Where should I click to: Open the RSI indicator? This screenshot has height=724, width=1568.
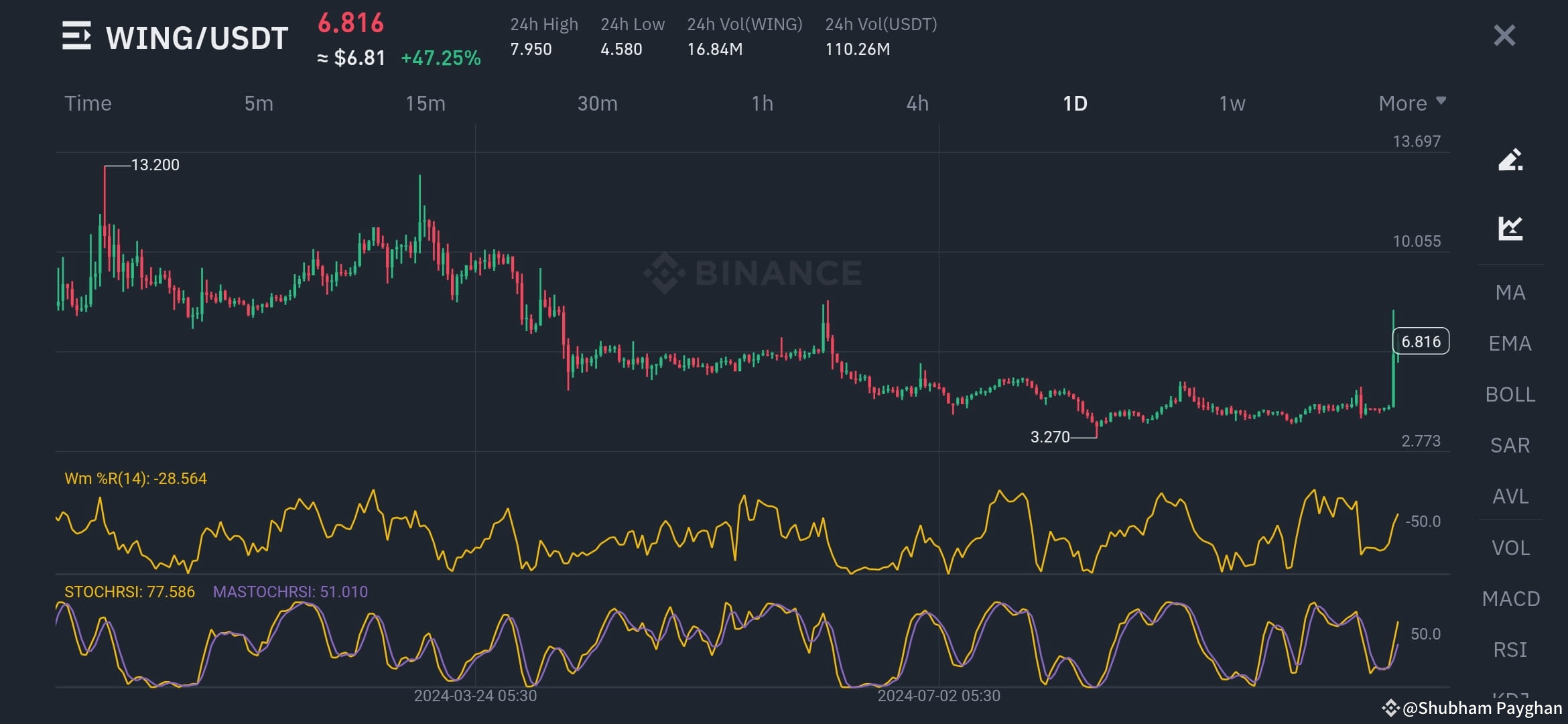[1510, 650]
